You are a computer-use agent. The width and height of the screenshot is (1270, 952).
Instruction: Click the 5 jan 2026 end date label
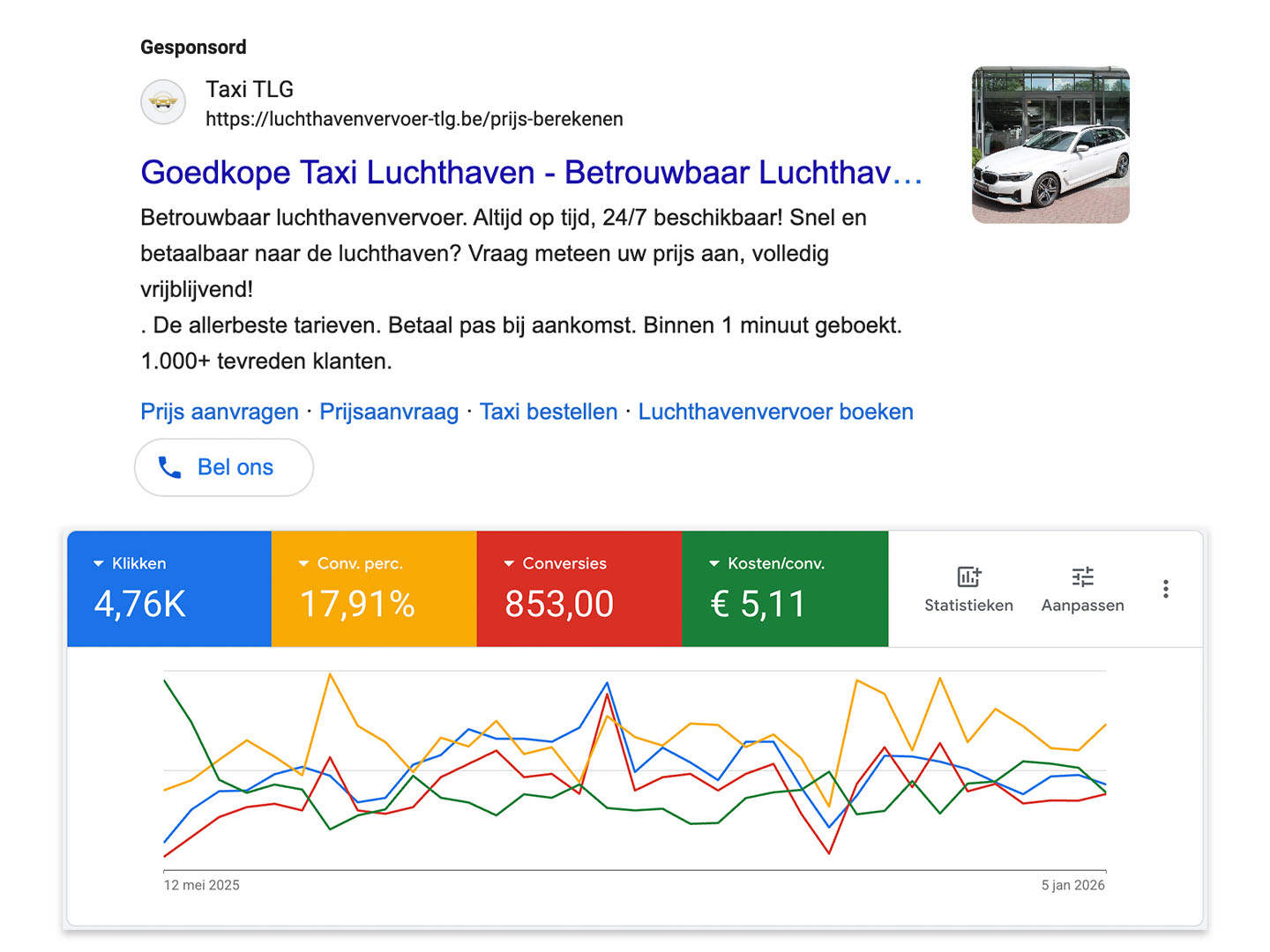coord(1072,885)
